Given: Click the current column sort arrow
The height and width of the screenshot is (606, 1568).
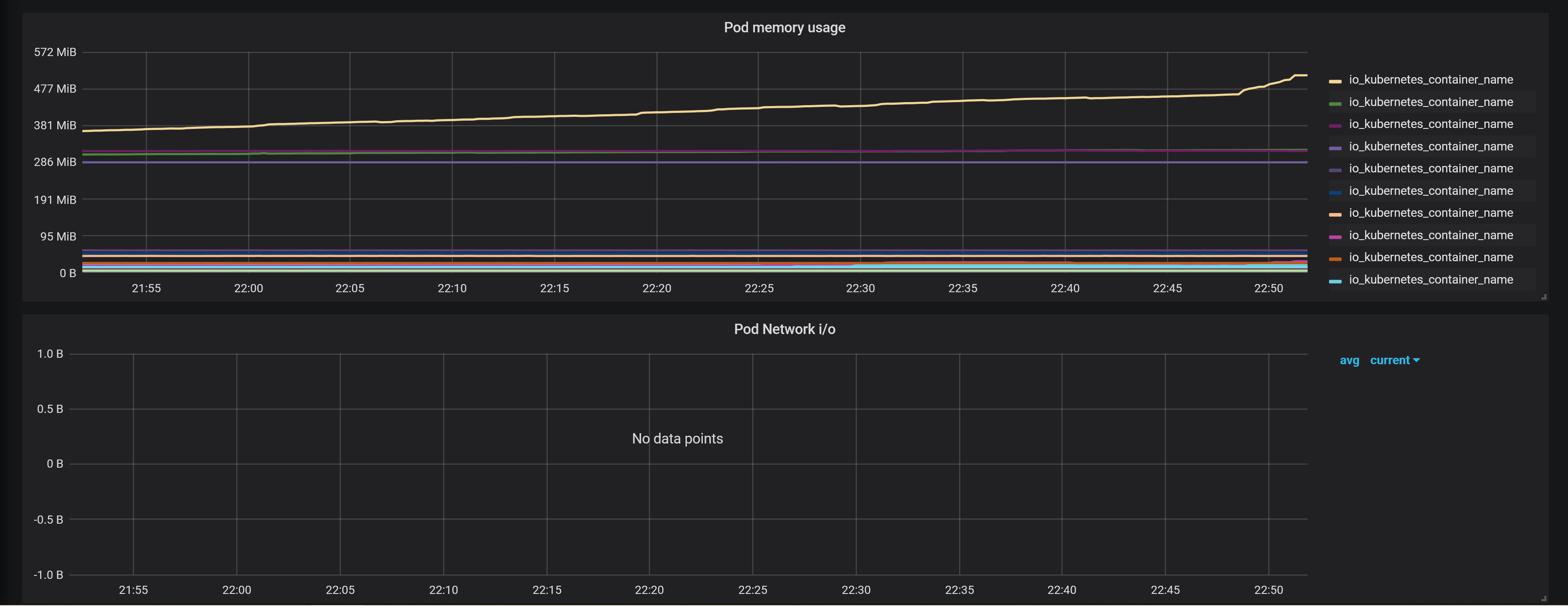Looking at the screenshot, I should (x=1416, y=361).
